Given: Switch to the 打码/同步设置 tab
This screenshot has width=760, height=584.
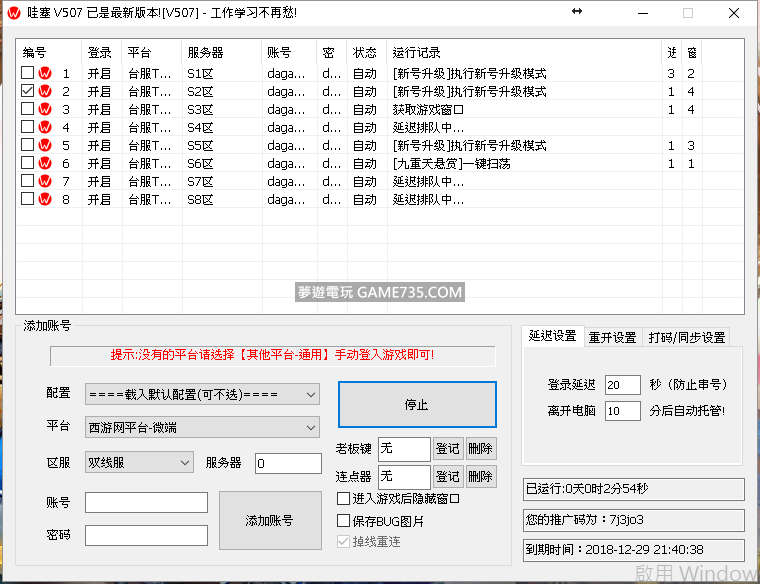Looking at the screenshot, I should point(686,337).
